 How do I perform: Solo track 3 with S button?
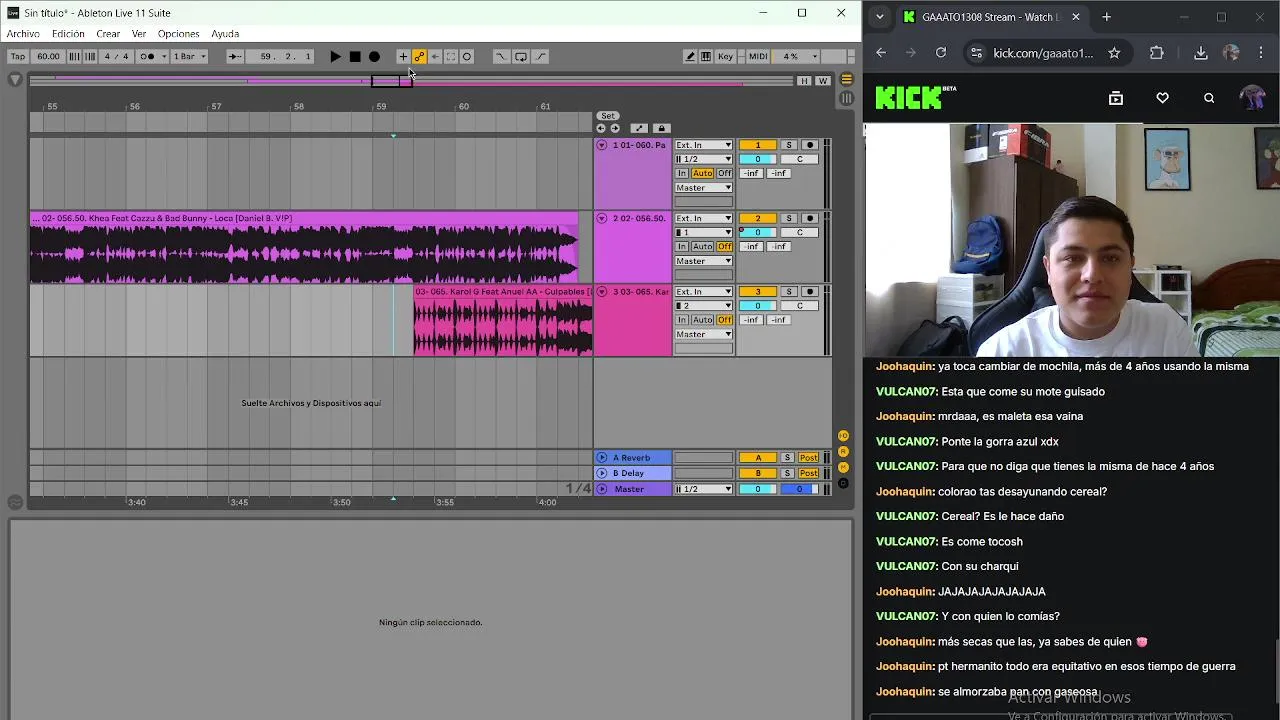(788, 291)
